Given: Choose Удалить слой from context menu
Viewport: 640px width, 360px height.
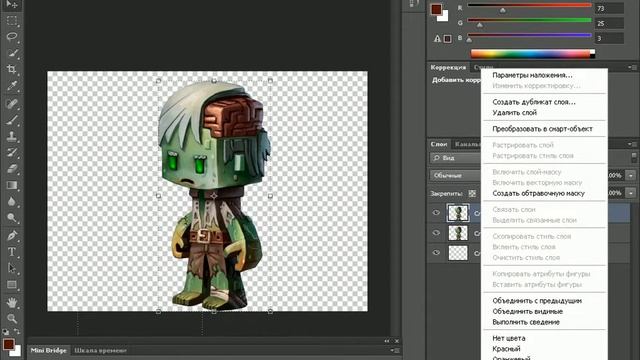Looking at the screenshot, I should 514,113.
